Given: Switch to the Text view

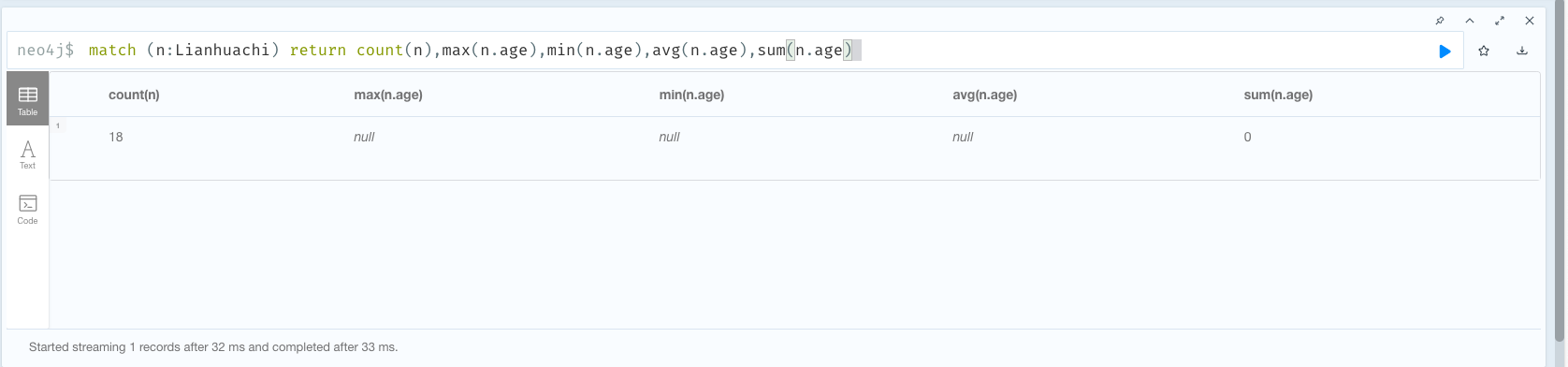Looking at the screenshot, I should pyautogui.click(x=28, y=154).
